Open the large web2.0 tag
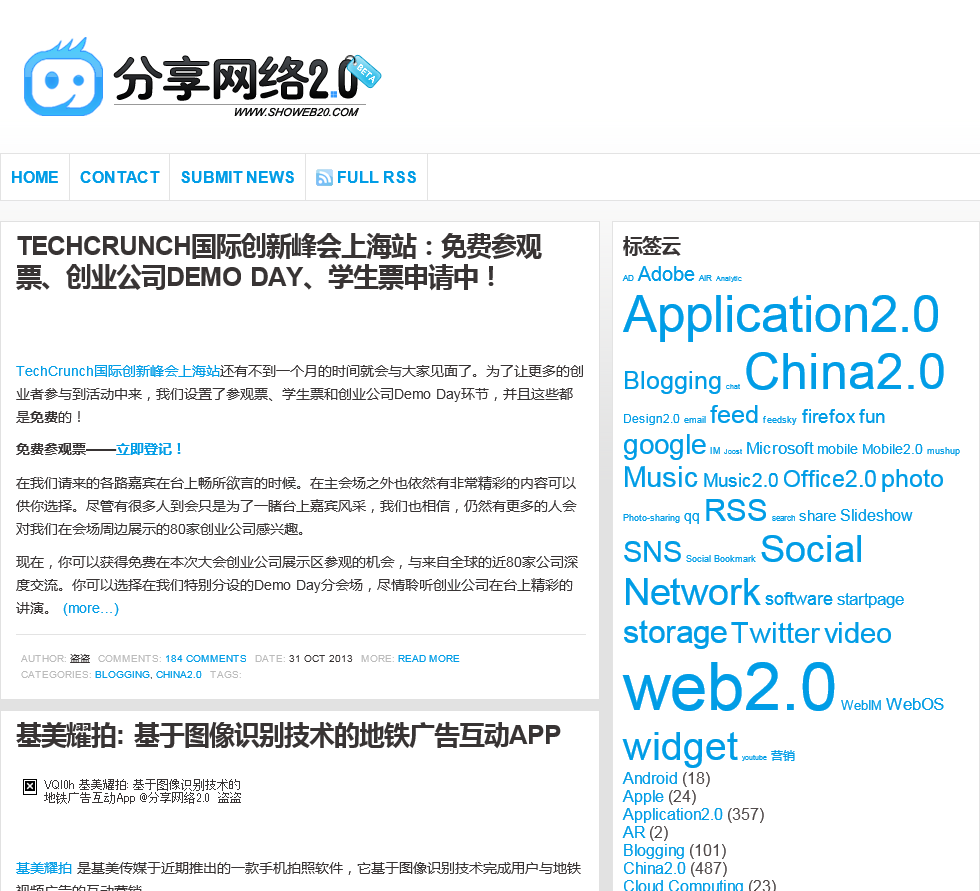The image size is (980, 891). tap(729, 687)
